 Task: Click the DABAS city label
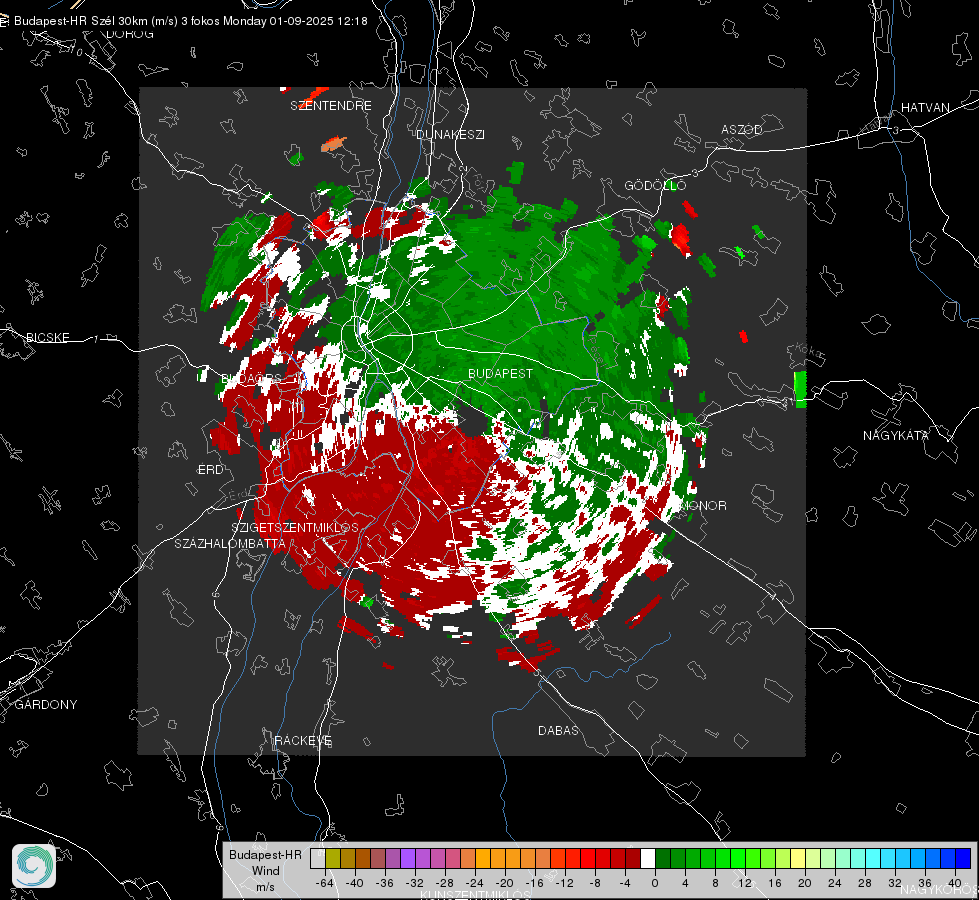tap(558, 730)
